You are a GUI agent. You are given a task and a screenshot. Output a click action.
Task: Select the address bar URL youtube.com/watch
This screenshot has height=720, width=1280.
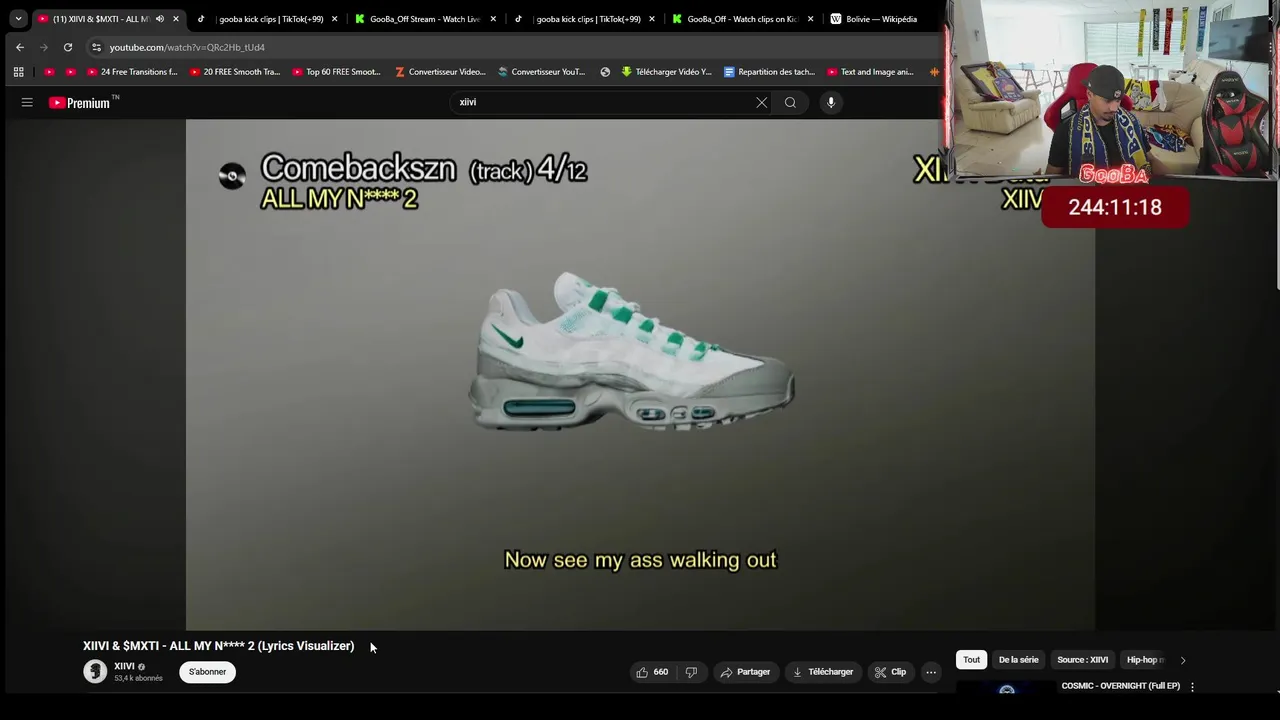point(187,47)
